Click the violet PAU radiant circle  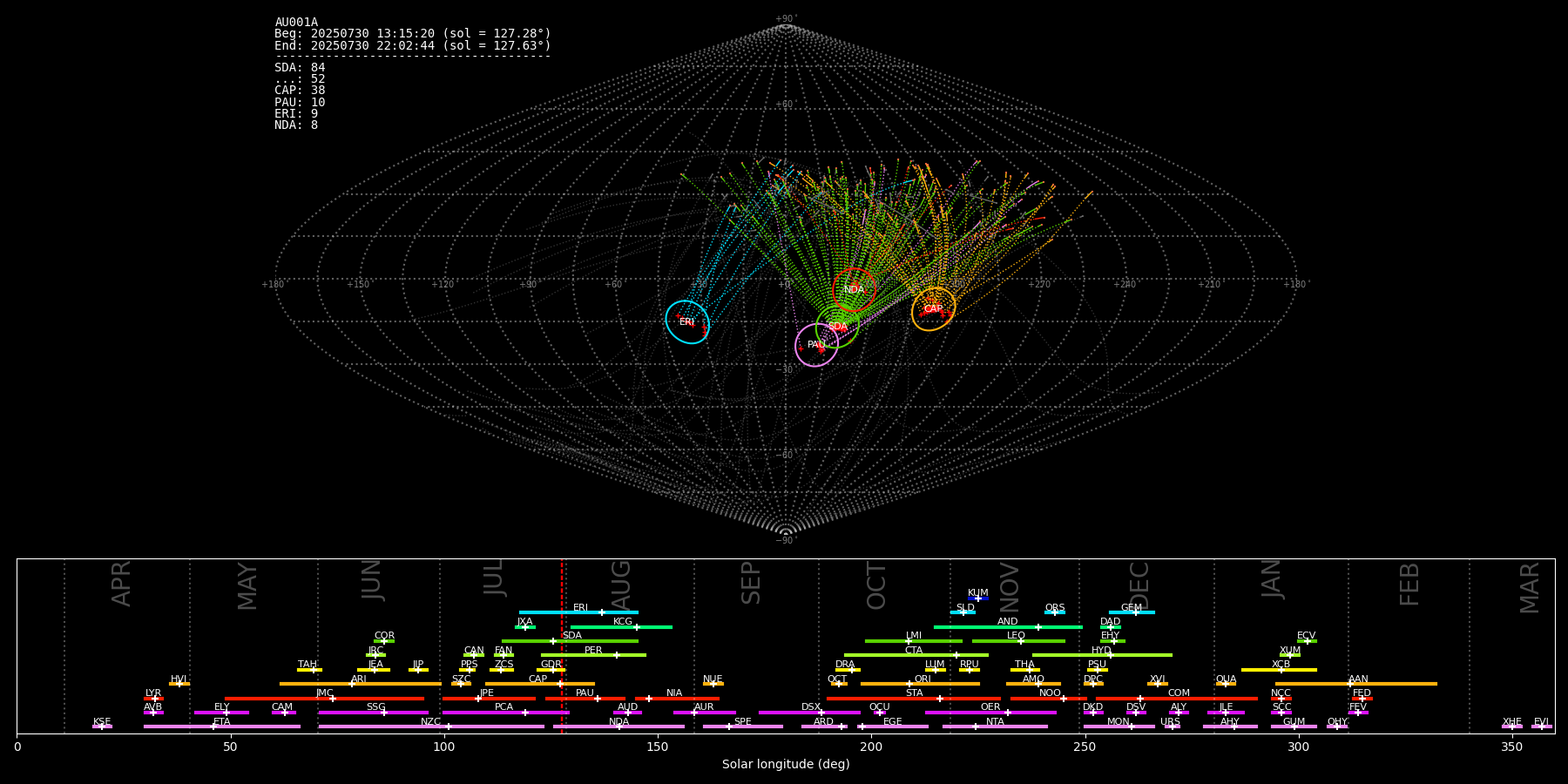coord(816,344)
